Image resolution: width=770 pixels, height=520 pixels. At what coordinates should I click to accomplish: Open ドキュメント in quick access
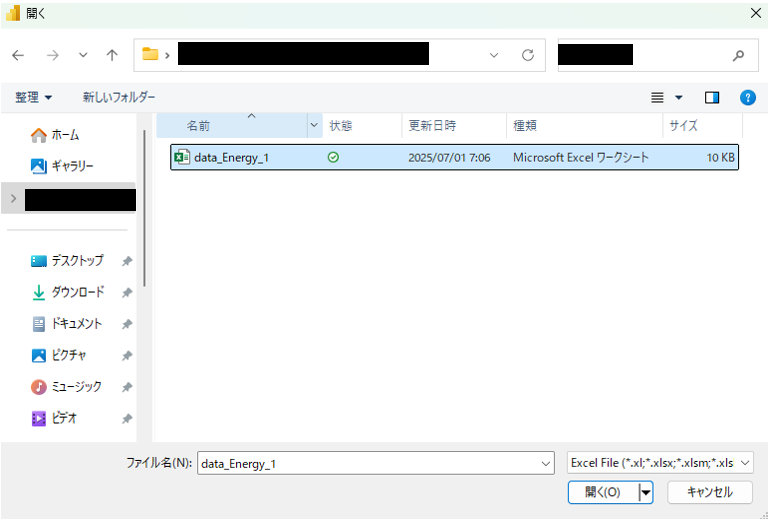66,324
